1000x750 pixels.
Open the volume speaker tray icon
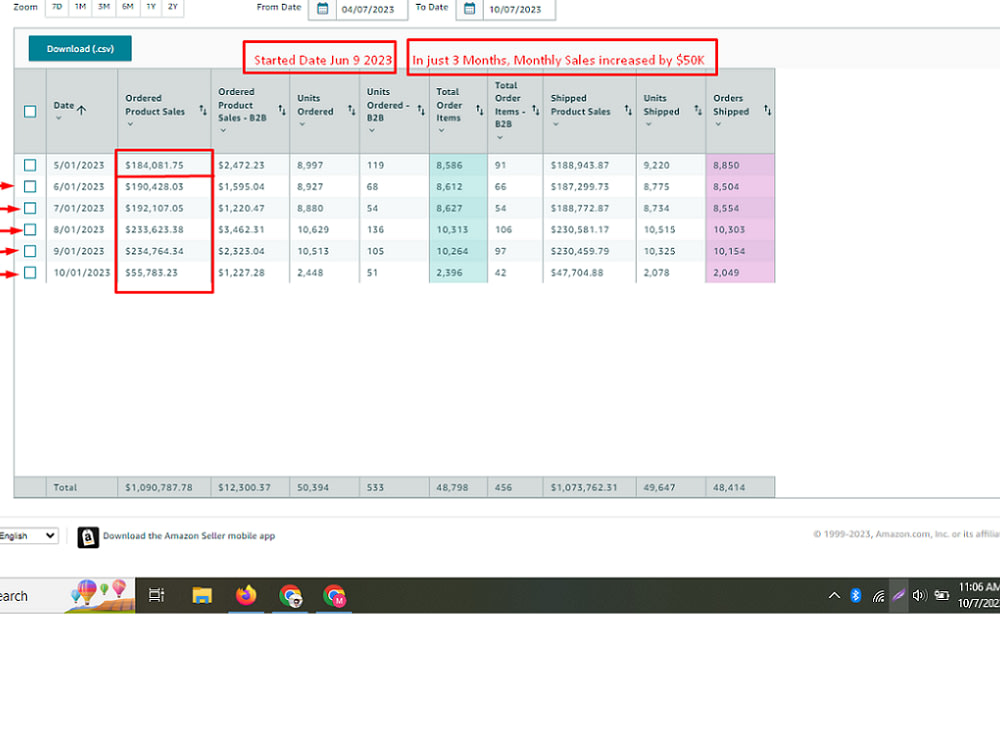(x=919, y=596)
